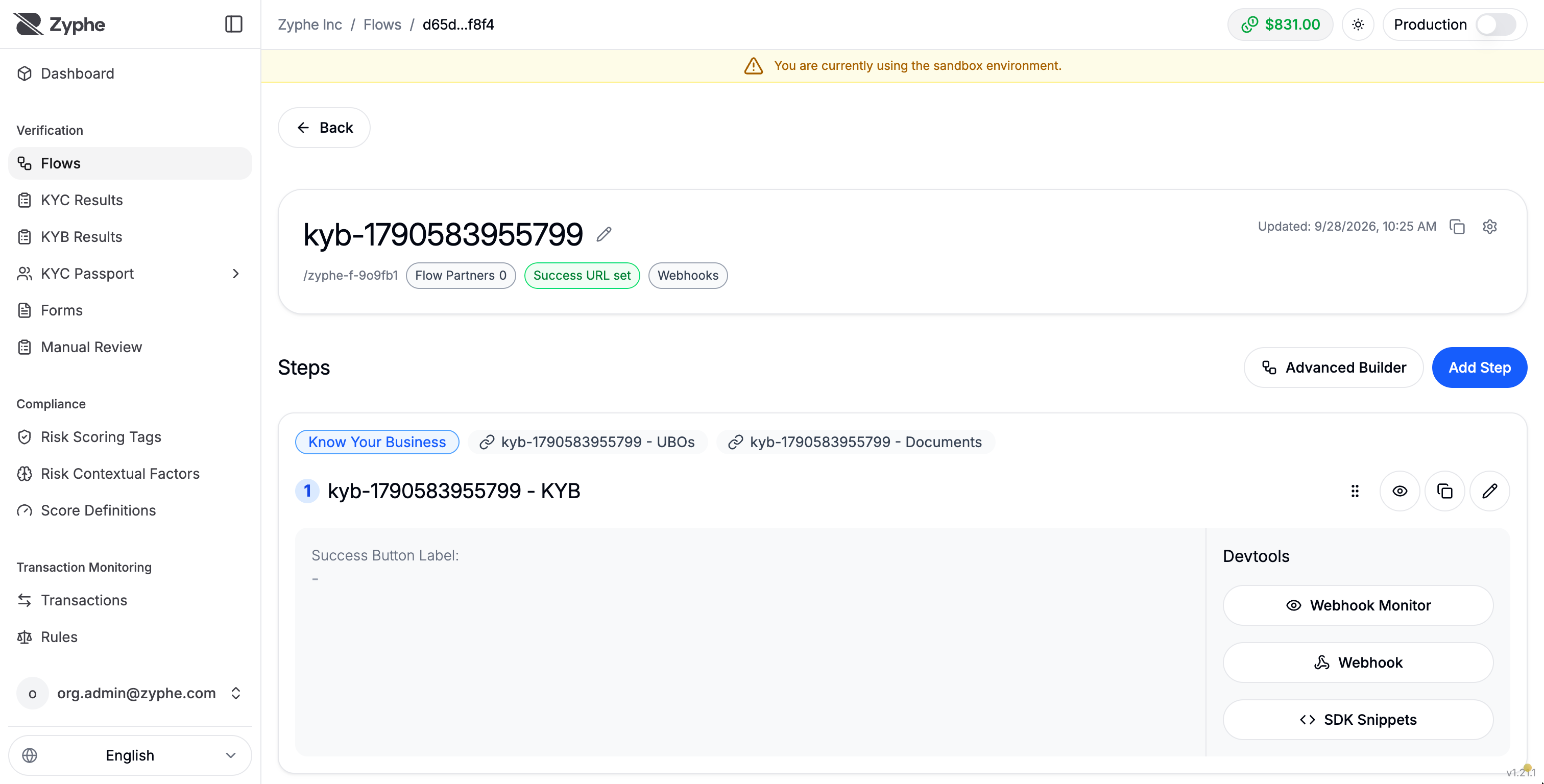Open the Advanced Builder
Image resolution: width=1544 pixels, height=784 pixels.
pyautogui.click(x=1334, y=368)
